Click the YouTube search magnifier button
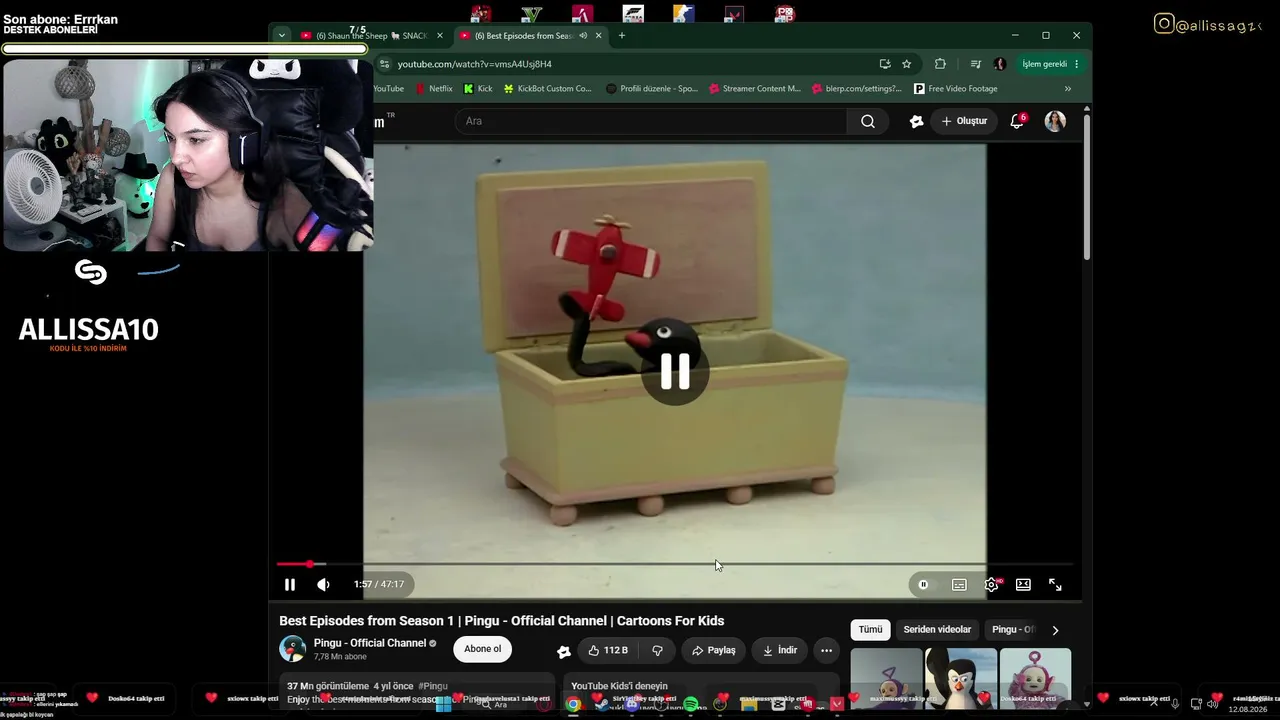Image resolution: width=1280 pixels, height=720 pixels. [x=868, y=121]
